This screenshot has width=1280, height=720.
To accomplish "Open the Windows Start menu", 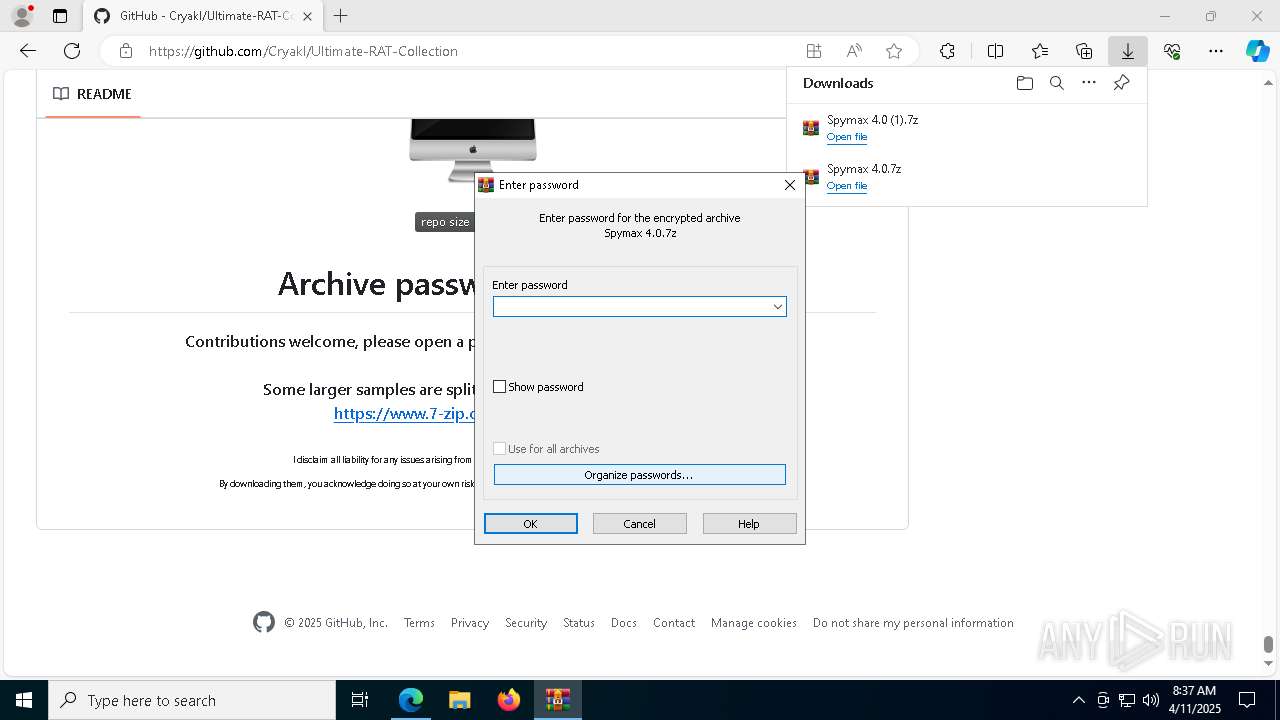I will 24,700.
